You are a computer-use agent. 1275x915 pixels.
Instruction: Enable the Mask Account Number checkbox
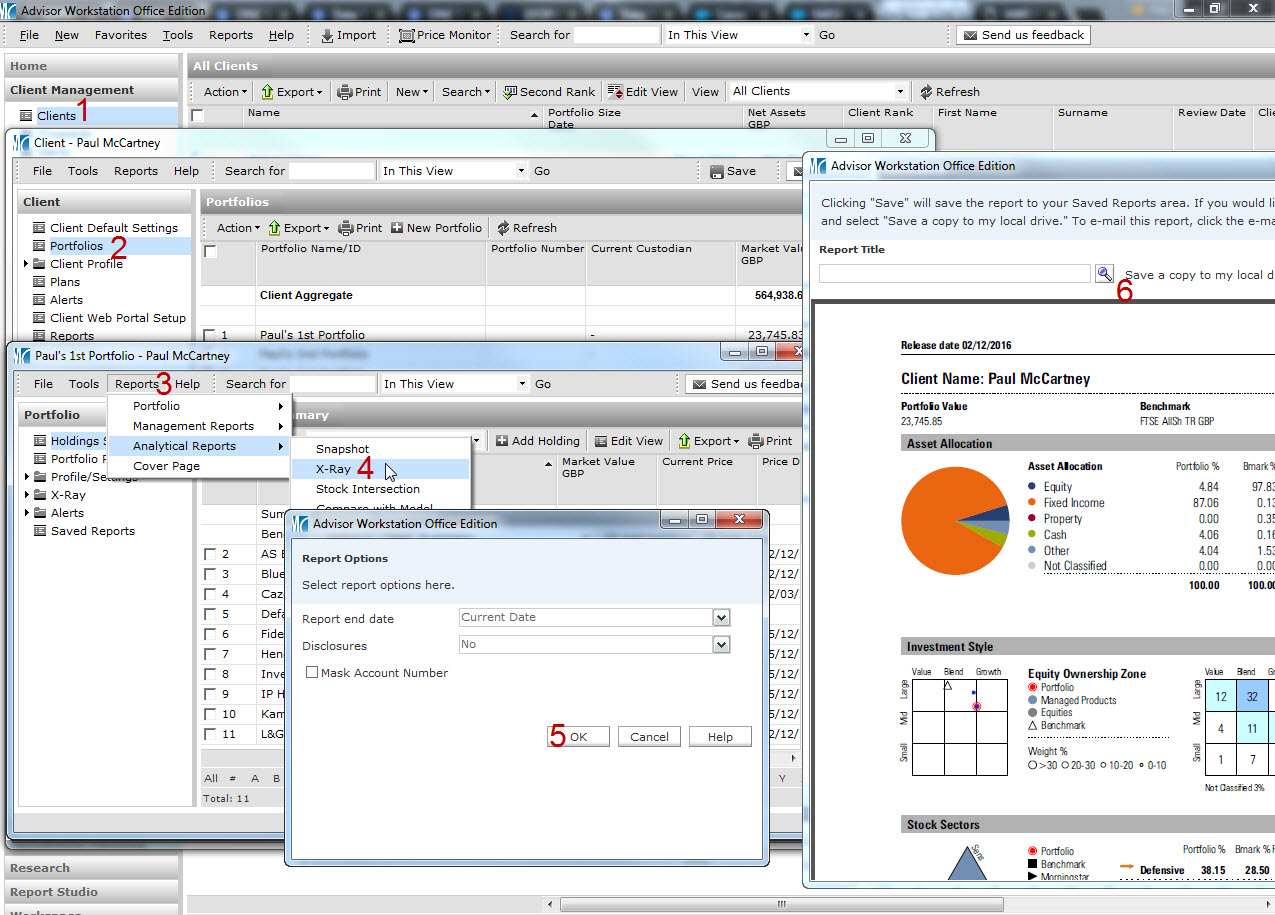[312, 673]
